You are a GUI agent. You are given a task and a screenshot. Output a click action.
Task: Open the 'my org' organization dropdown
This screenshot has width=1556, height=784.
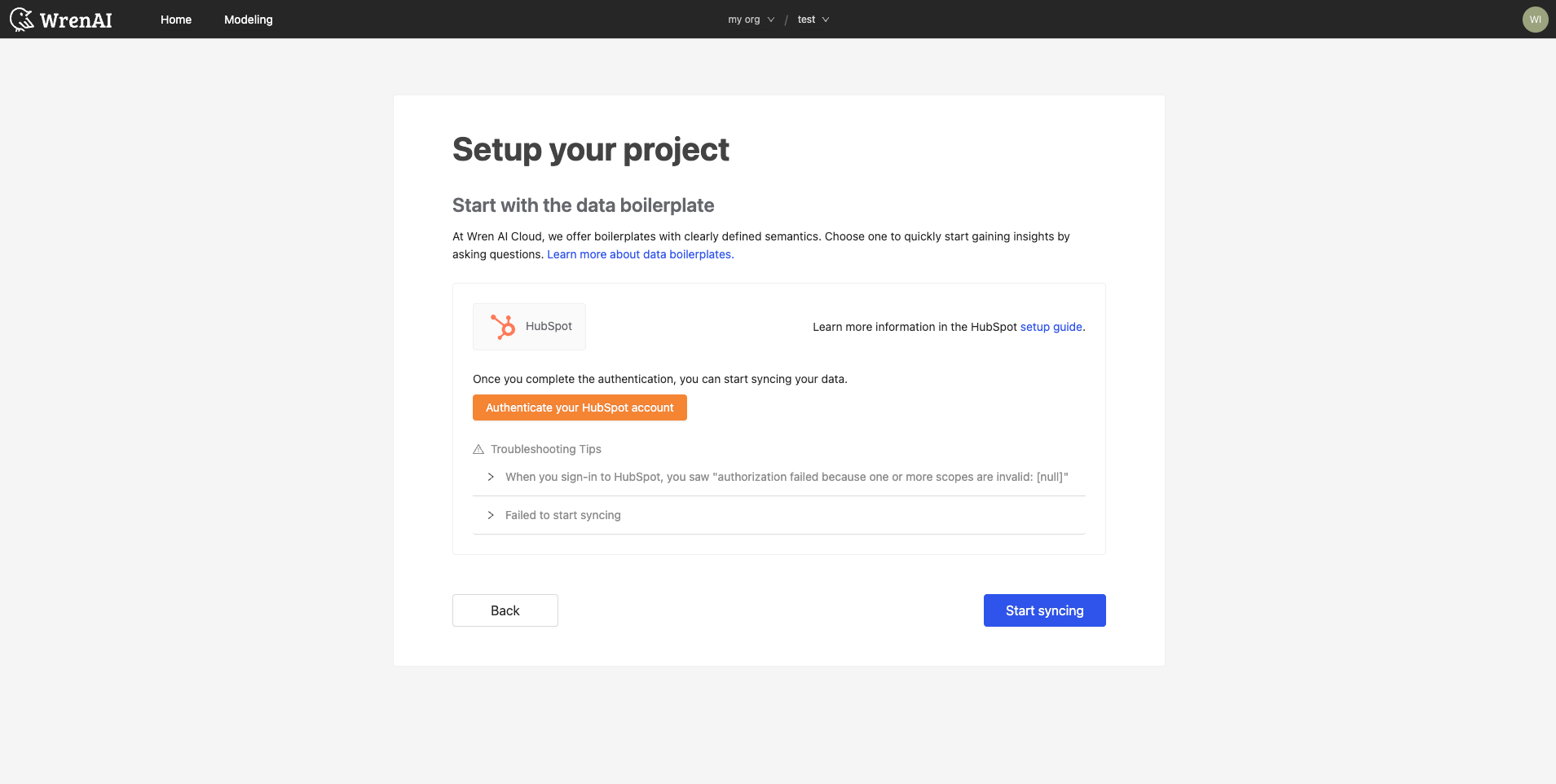pos(751,20)
